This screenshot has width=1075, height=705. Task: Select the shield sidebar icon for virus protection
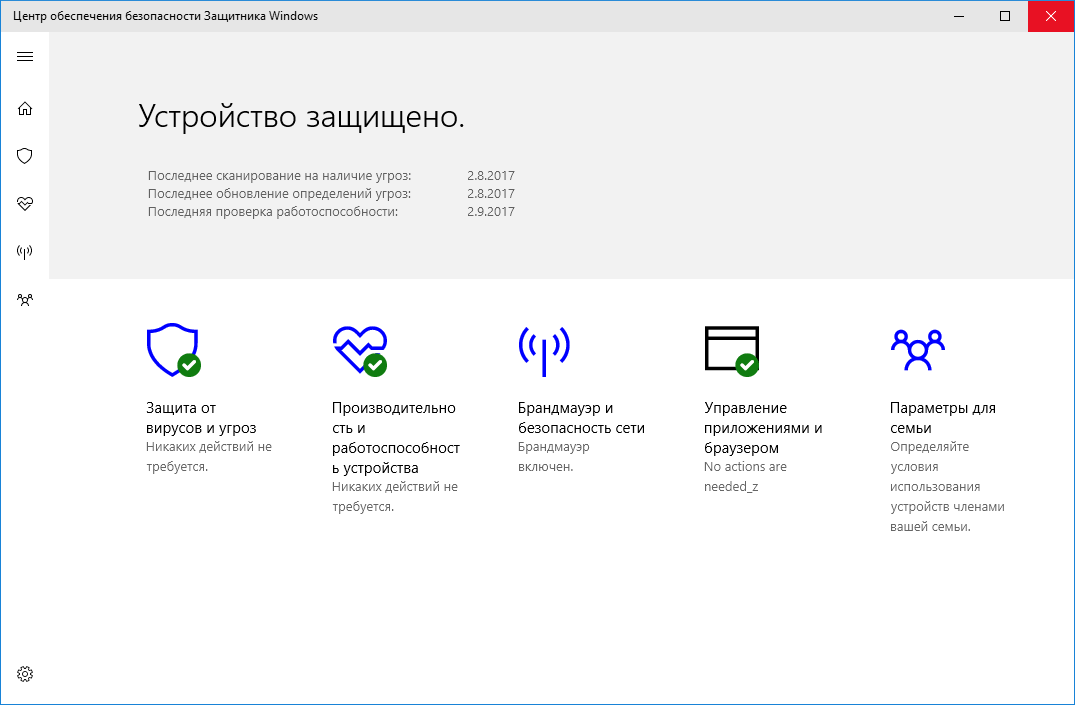click(24, 156)
